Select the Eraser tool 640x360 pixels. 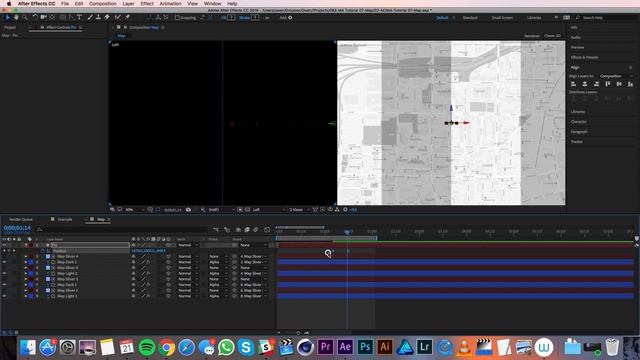pos(107,18)
